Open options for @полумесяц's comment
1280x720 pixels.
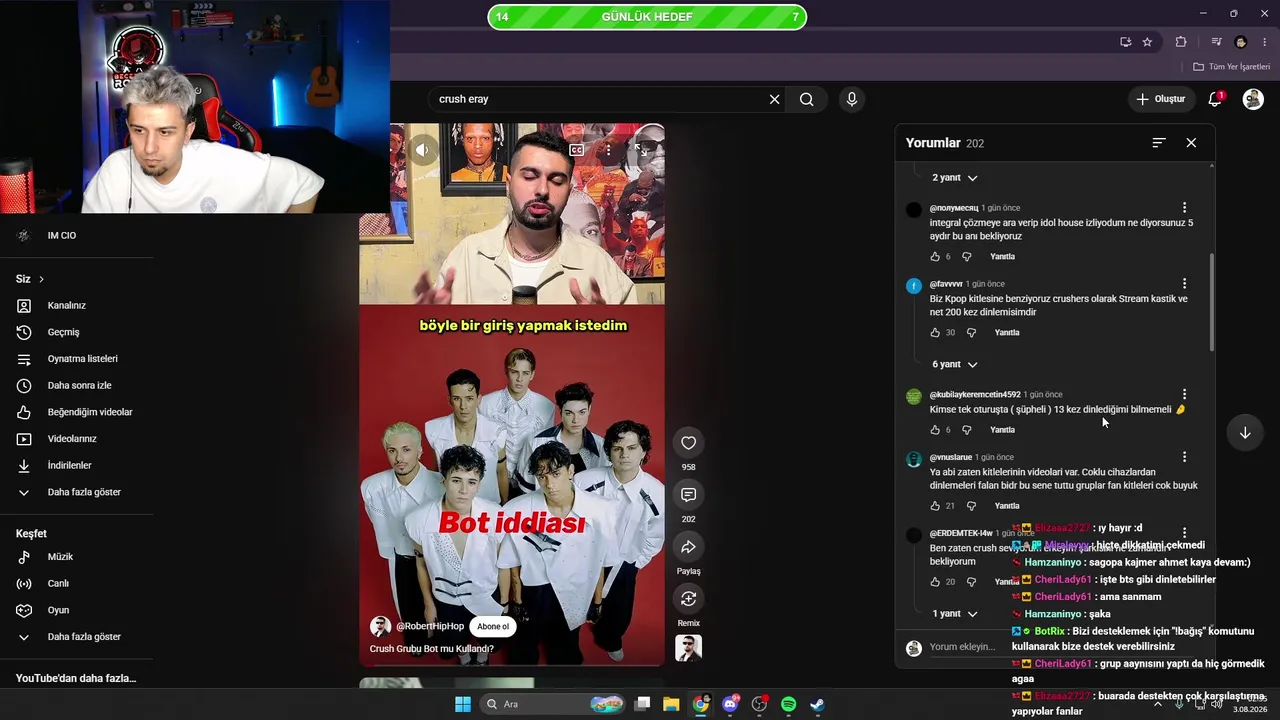coord(1184,208)
